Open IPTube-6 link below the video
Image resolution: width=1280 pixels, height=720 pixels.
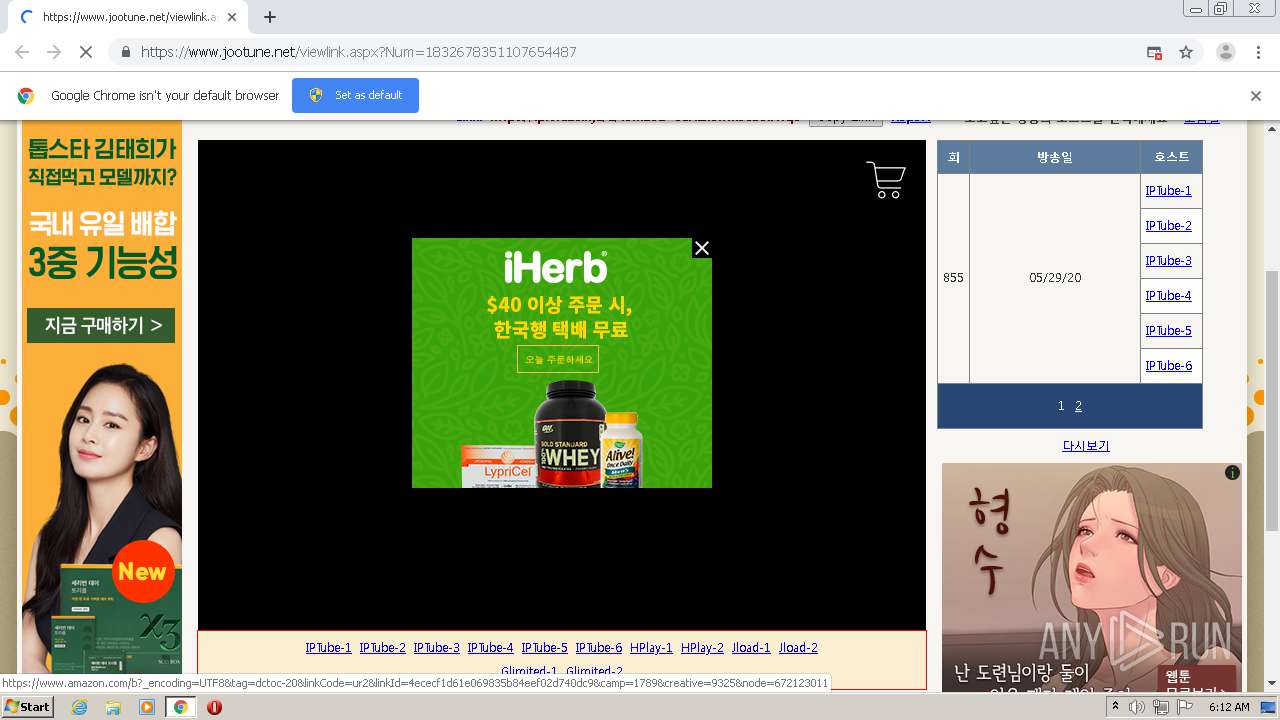click(598, 648)
